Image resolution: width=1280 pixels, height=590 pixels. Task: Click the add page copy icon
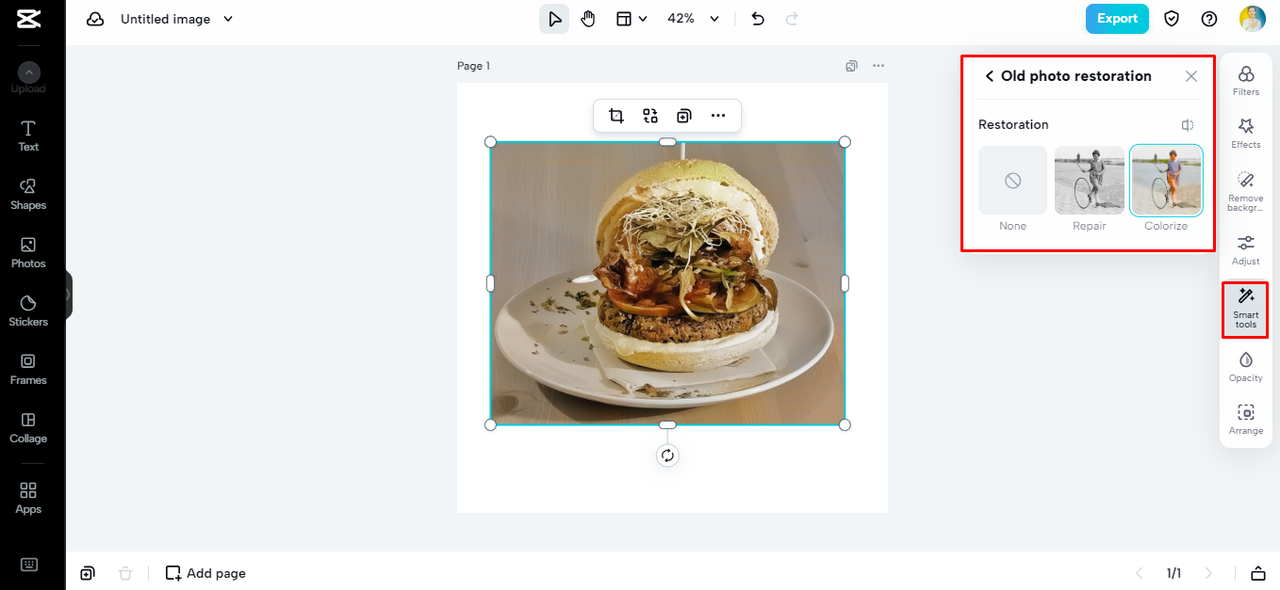pos(88,573)
